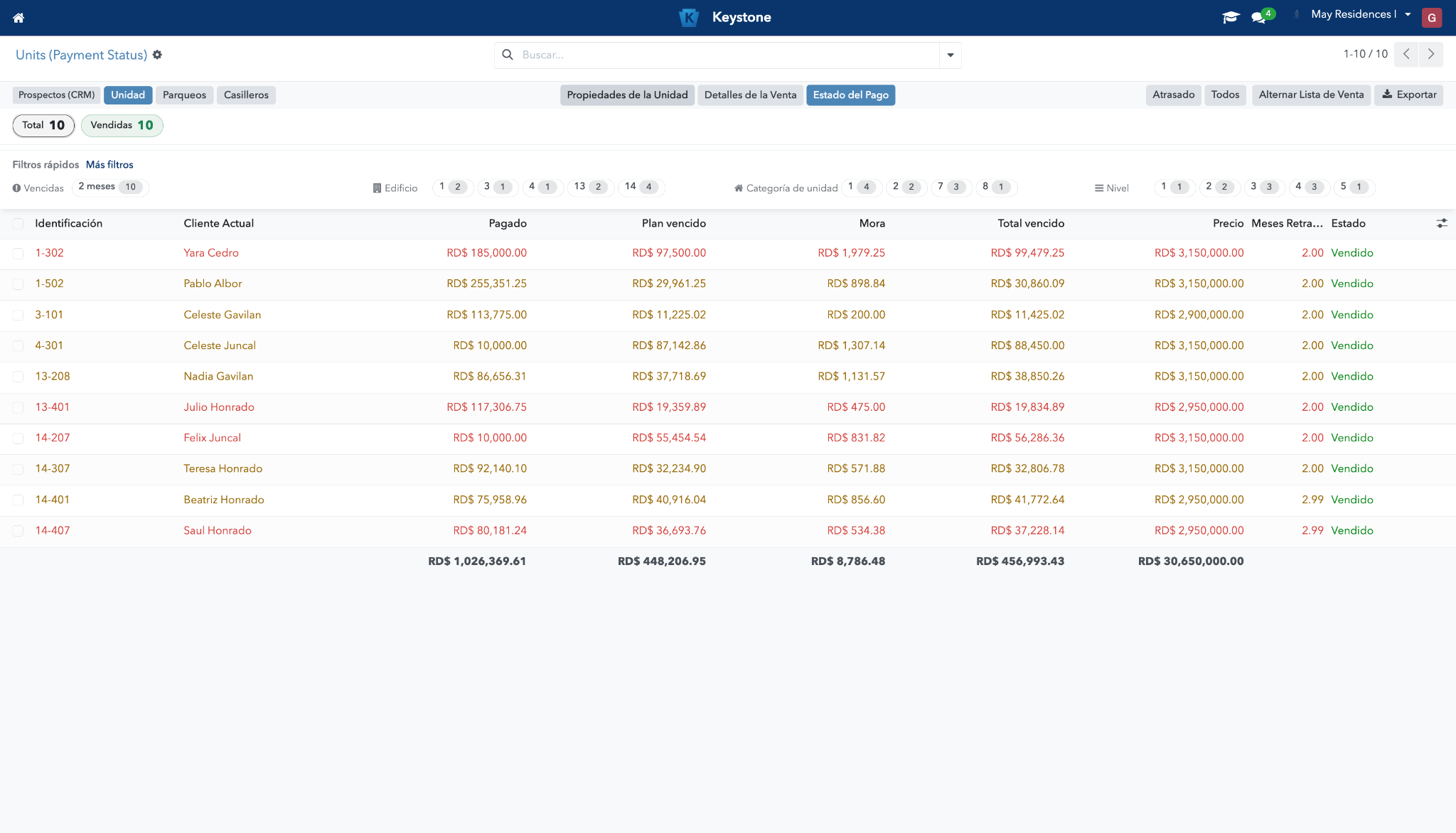Check the row 13-208 checkbox
Viewport: 1456px width, 833px height.
pos(18,377)
